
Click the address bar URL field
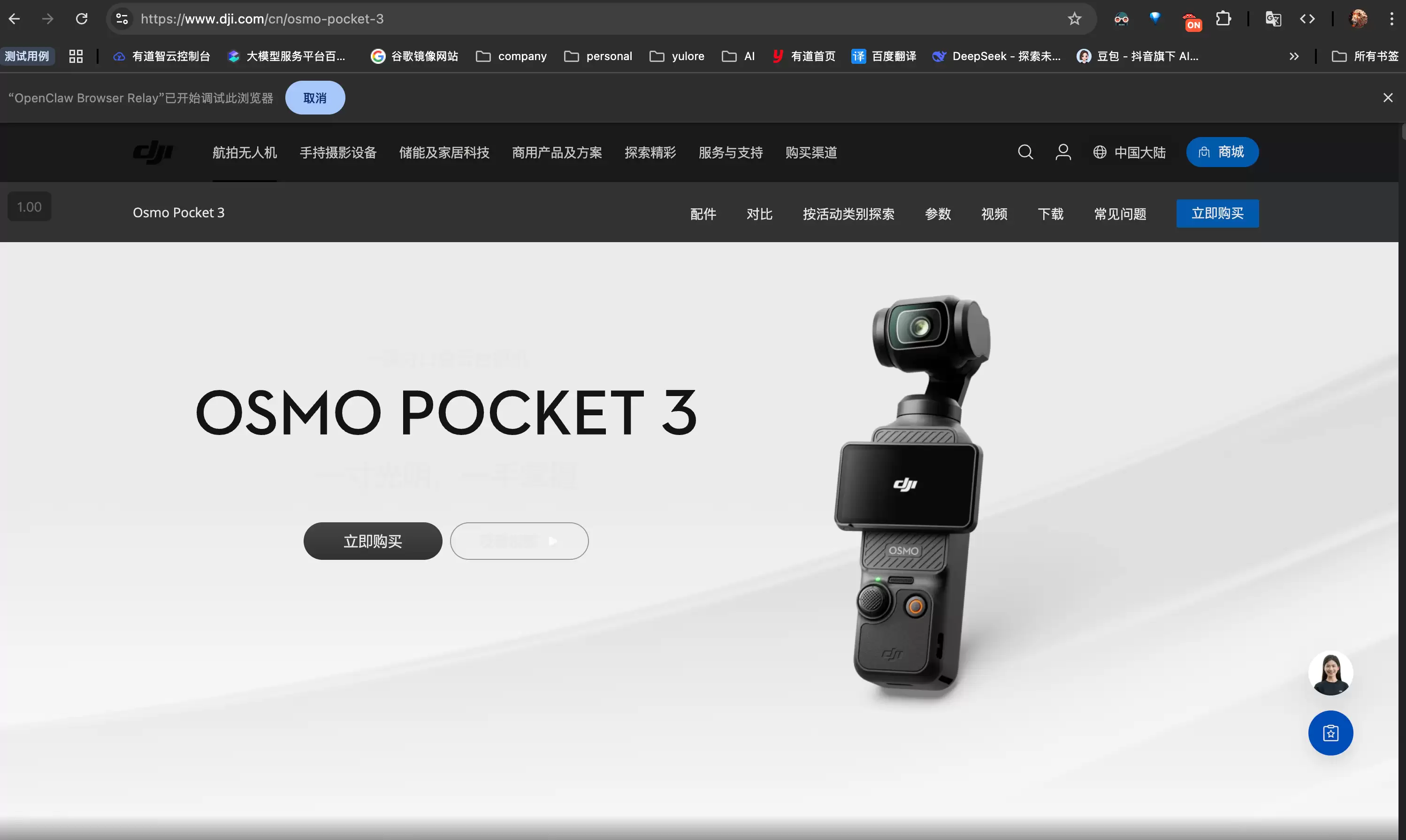pyautogui.click(x=566, y=19)
